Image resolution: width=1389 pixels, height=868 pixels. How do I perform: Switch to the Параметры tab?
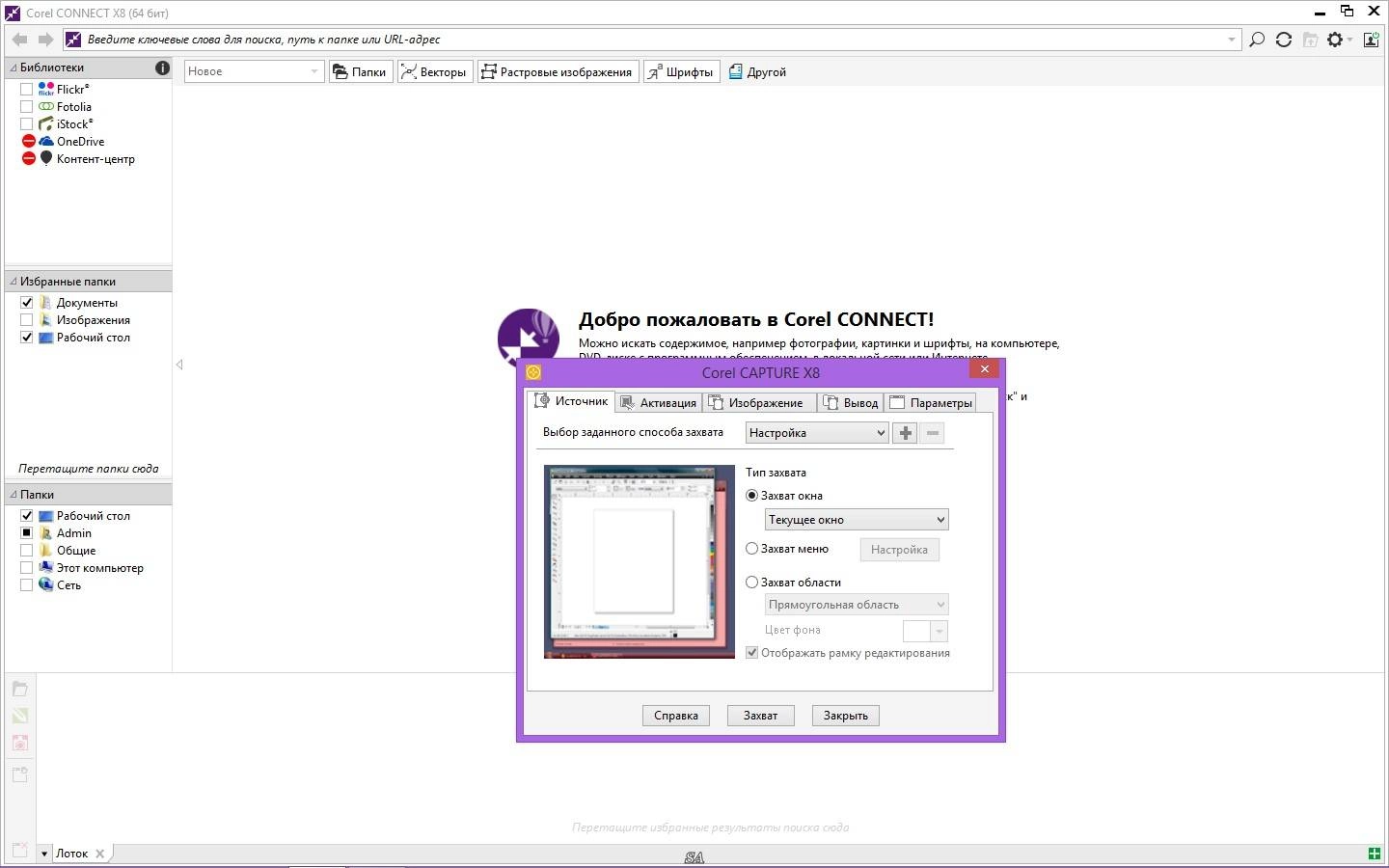tap(931, 403)
